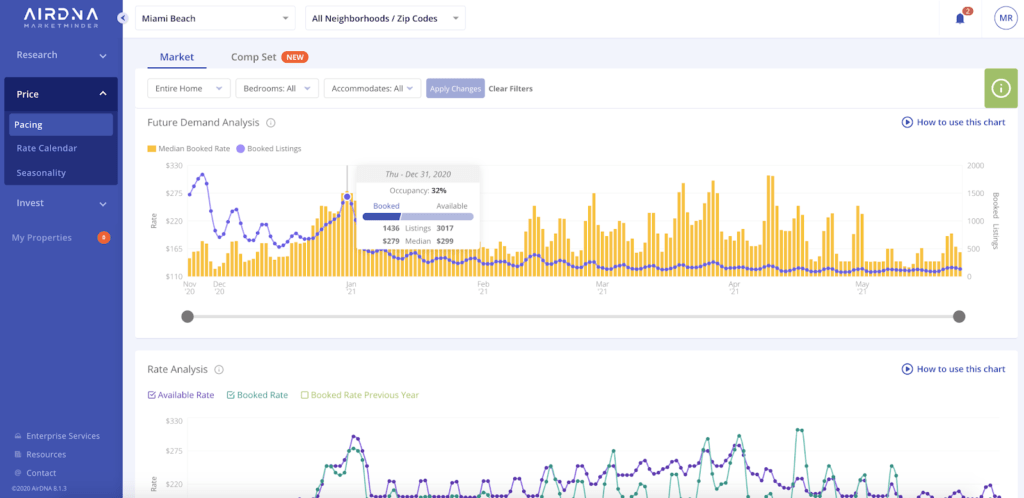
Task: Click the Clear Filters link
Action: pyautogui.click(x=511, y=89)
